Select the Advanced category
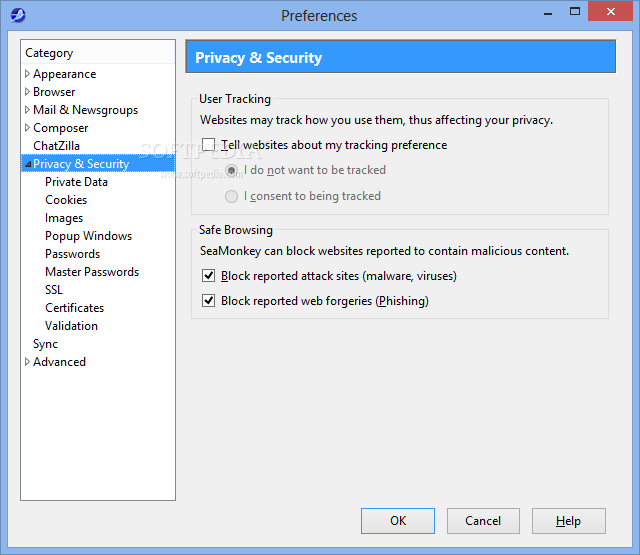Viewport: 640px width, 555px height. [59, 362]
